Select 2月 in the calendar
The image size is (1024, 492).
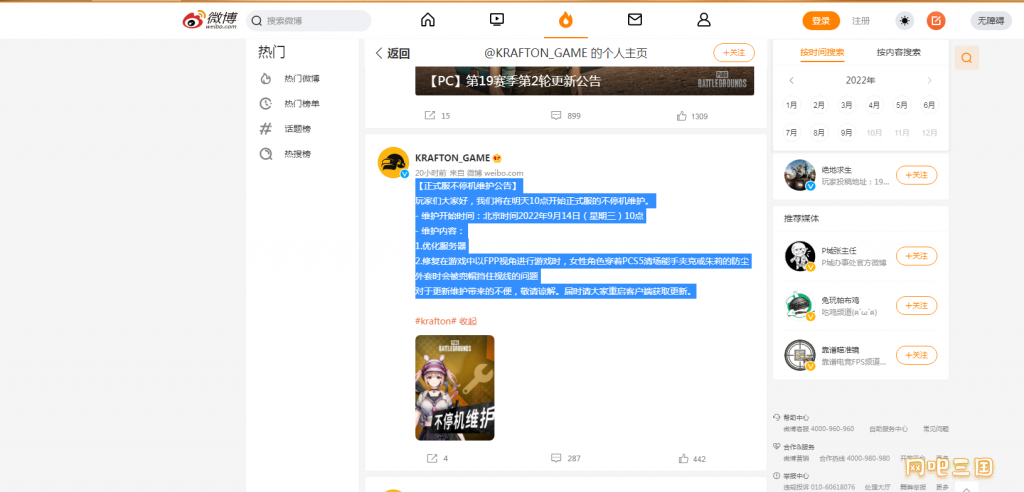pyautogui.click(x=819, y=105)
